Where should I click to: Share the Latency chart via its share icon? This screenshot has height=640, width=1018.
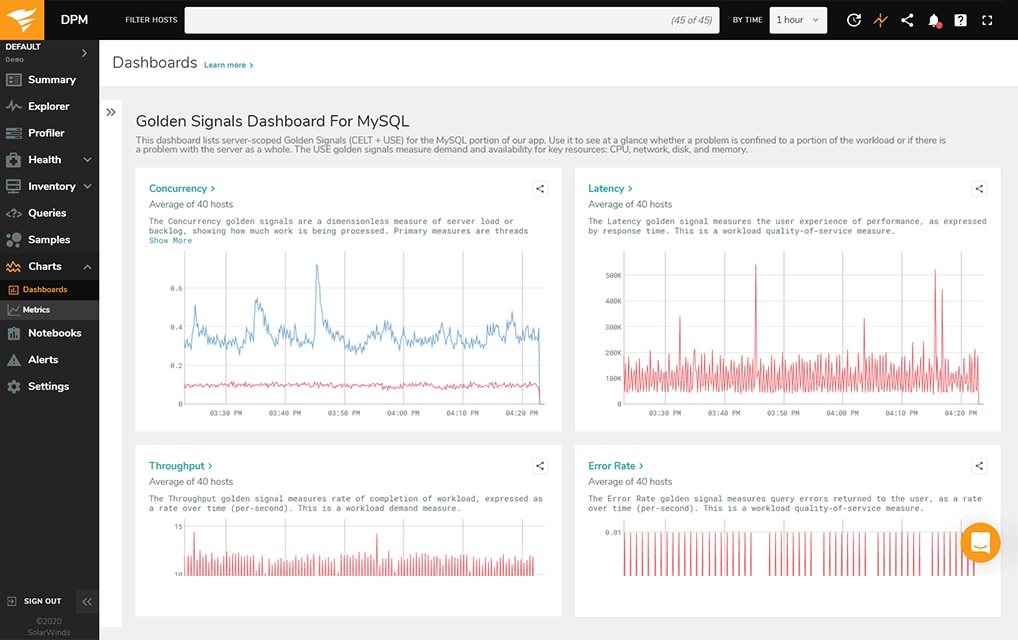[x=978, y=188]
